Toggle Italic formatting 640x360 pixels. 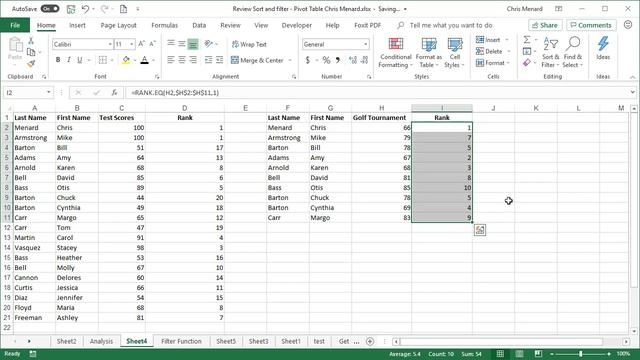pyautogui.click(x=69, y=60)
